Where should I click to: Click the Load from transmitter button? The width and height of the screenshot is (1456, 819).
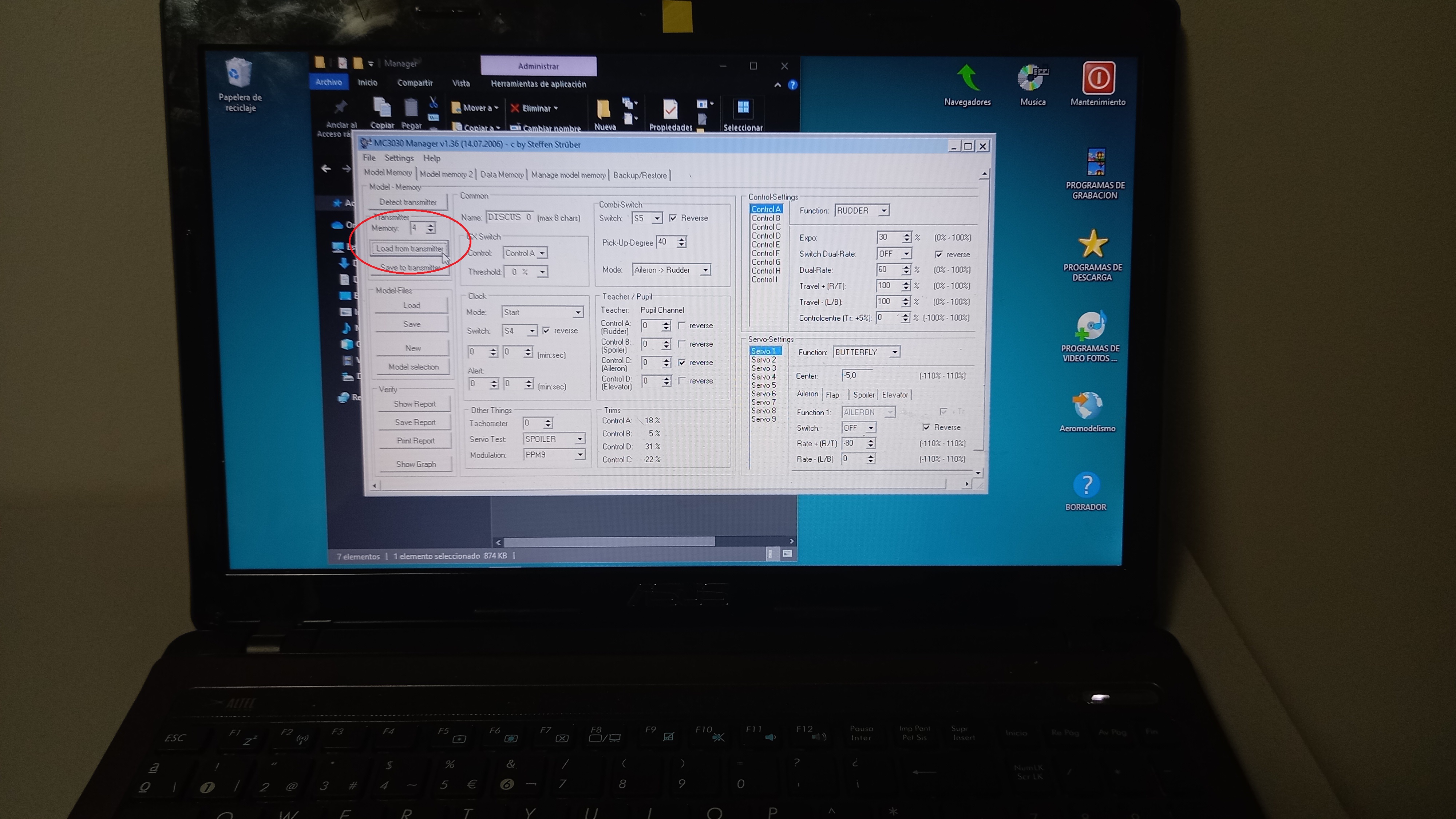click(x=409, y=249)
